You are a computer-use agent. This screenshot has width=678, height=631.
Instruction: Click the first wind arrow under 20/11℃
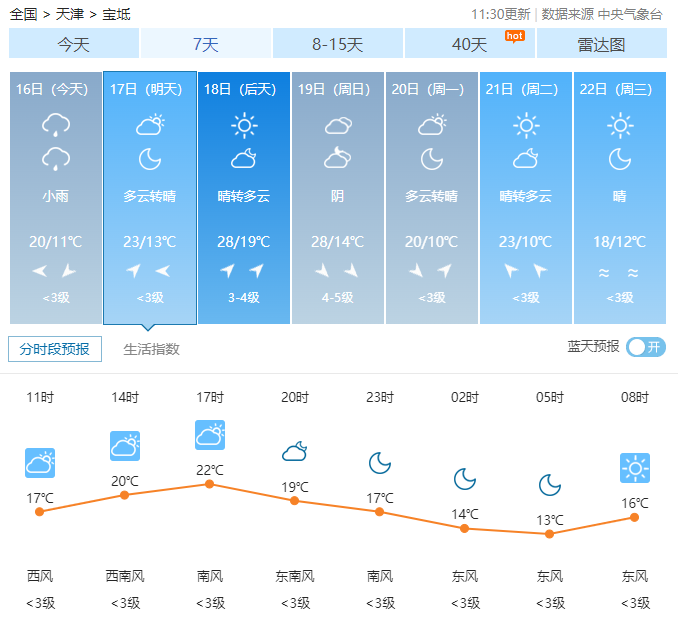coord(40,271)
